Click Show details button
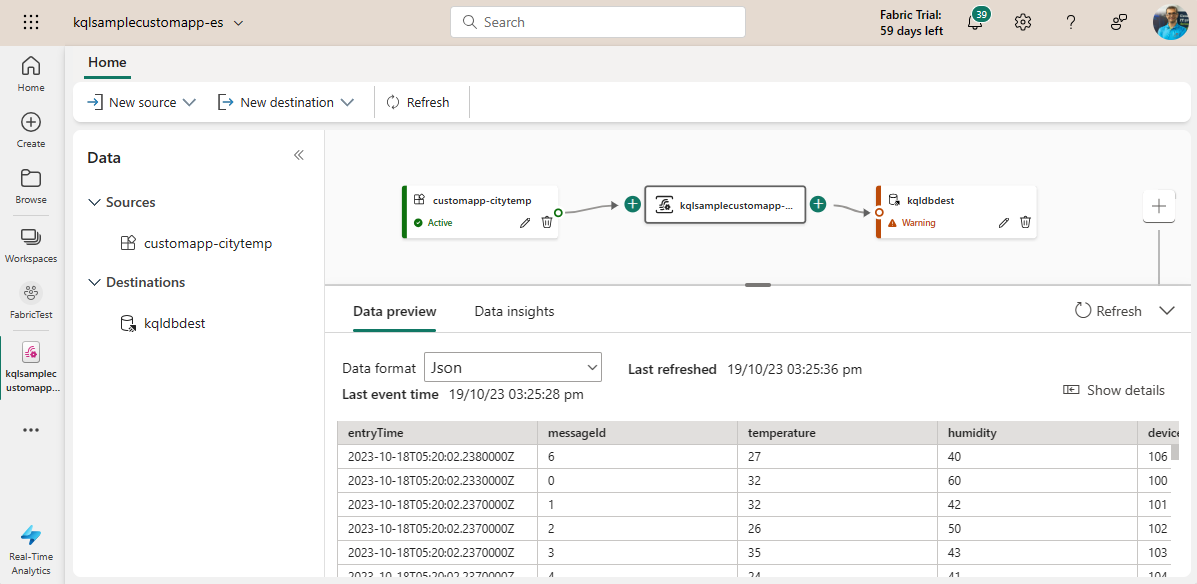The image size is (1197, 584). 1114,390
